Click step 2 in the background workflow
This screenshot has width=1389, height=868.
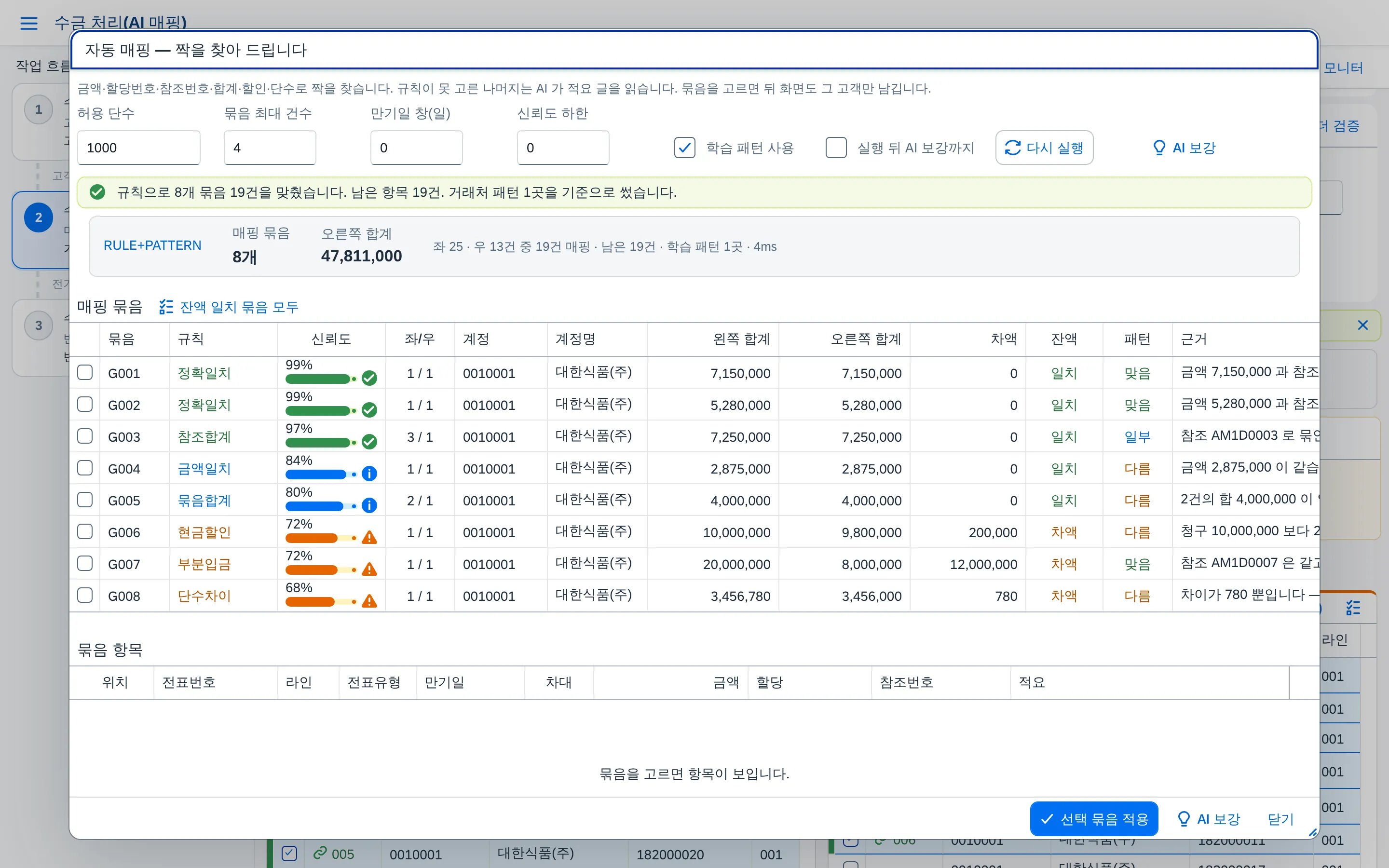[x=39, y=217]
